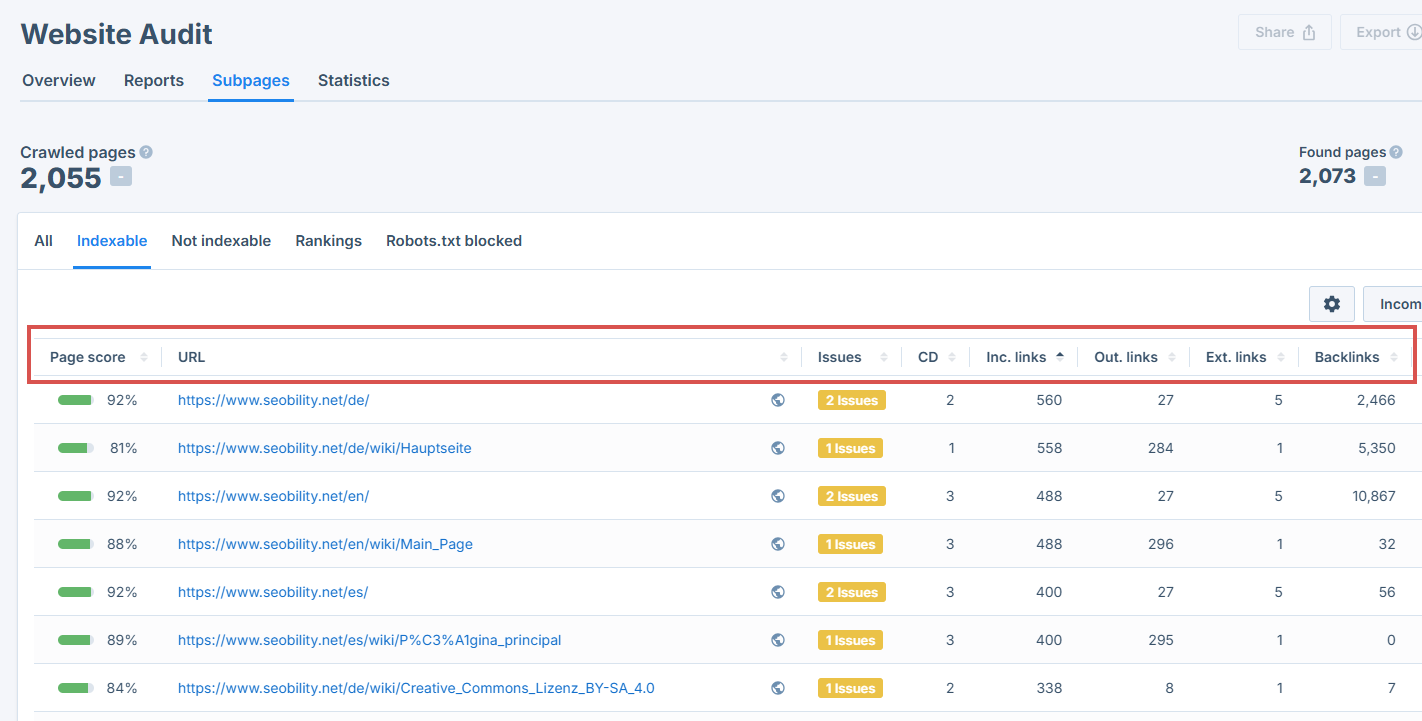Click help icon next to Crawled pages

(x=146, y=152)
